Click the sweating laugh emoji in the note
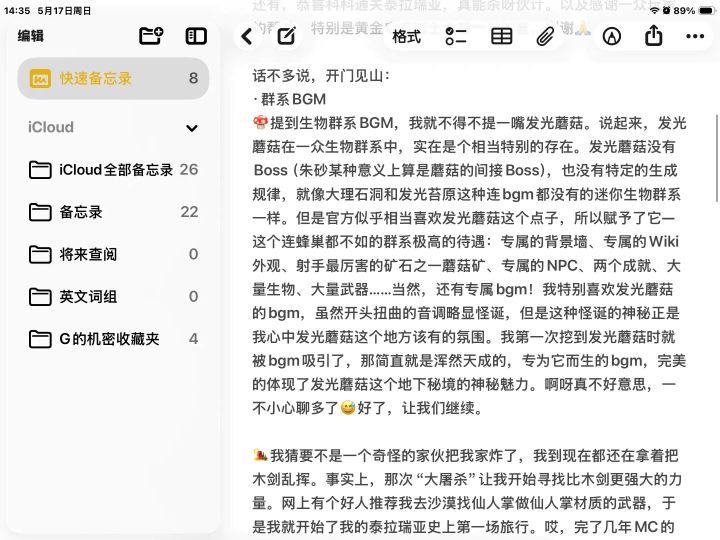The image size is (720, 540). coord(348,407)
